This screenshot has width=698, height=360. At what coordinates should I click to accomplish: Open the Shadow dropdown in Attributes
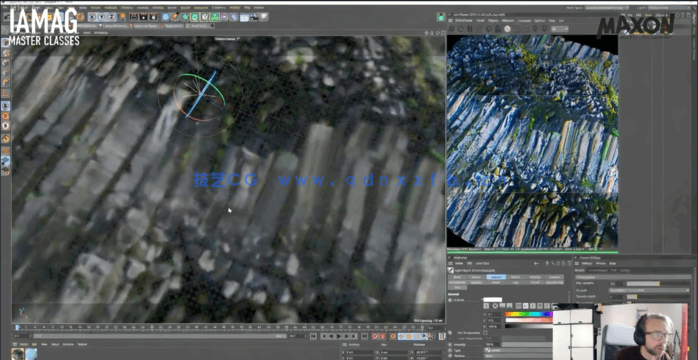click(518, 356)
